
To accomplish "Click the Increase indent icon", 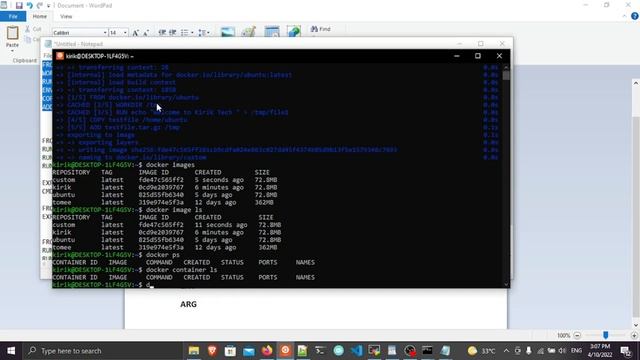I will 173,32.
